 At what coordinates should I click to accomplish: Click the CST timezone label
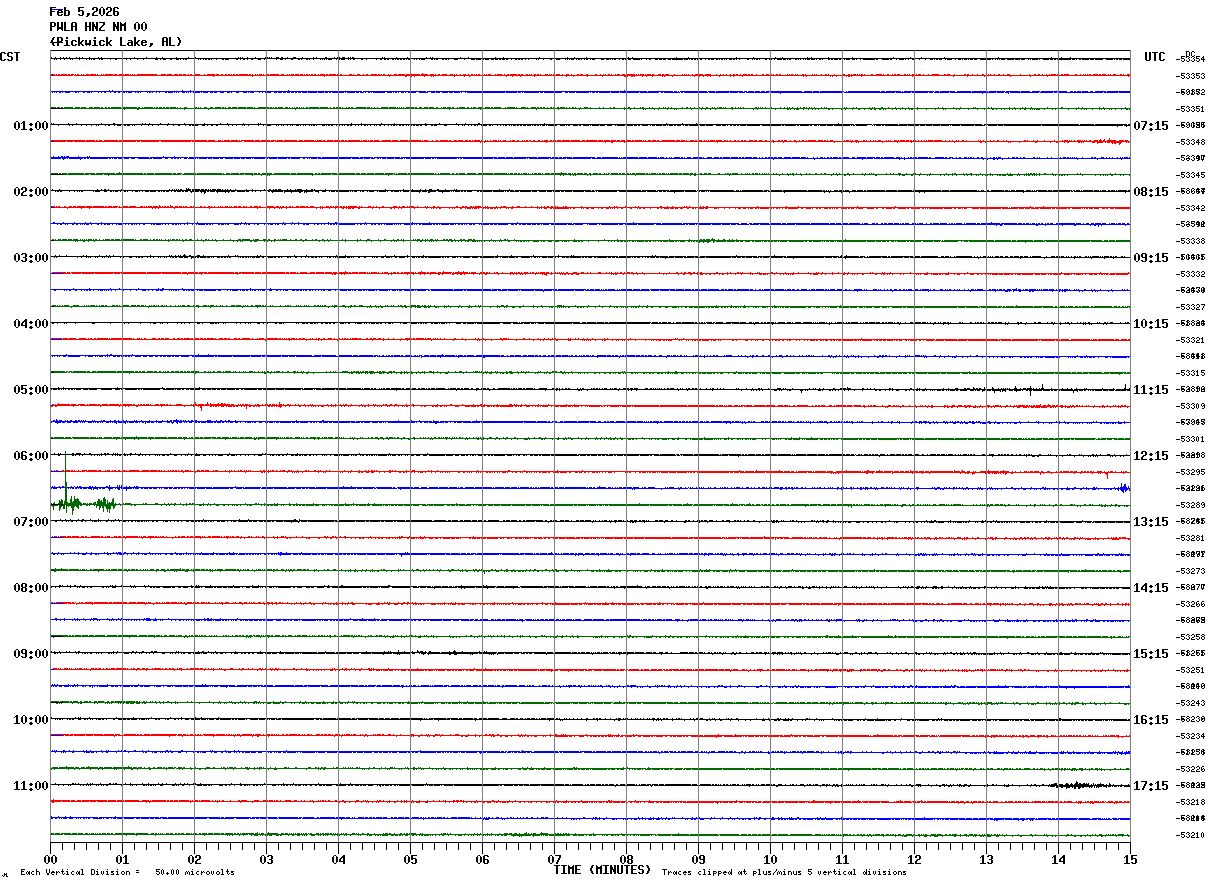point(10,57)
